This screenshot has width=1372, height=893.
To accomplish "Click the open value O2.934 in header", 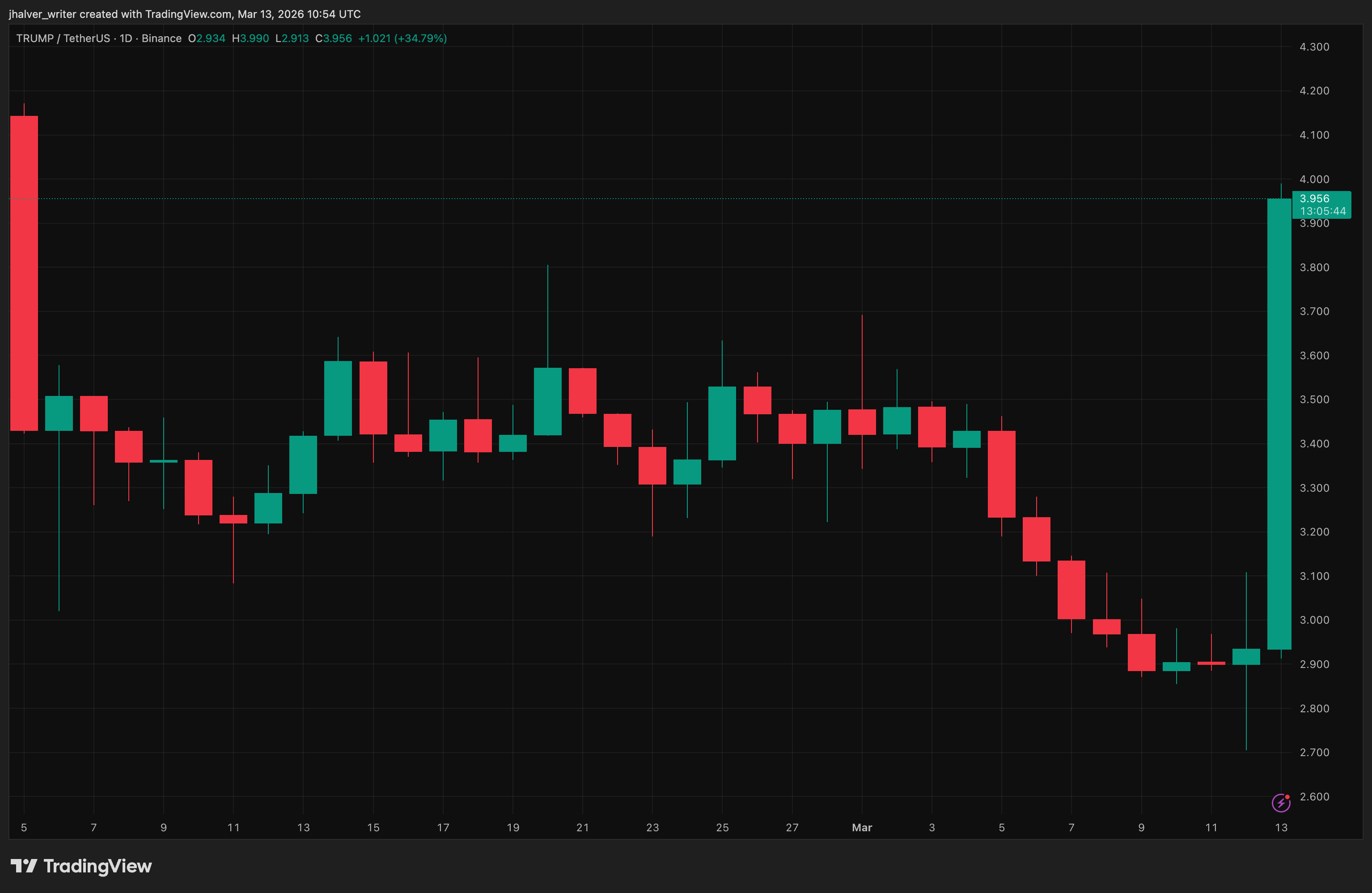I will pos(206,38).
